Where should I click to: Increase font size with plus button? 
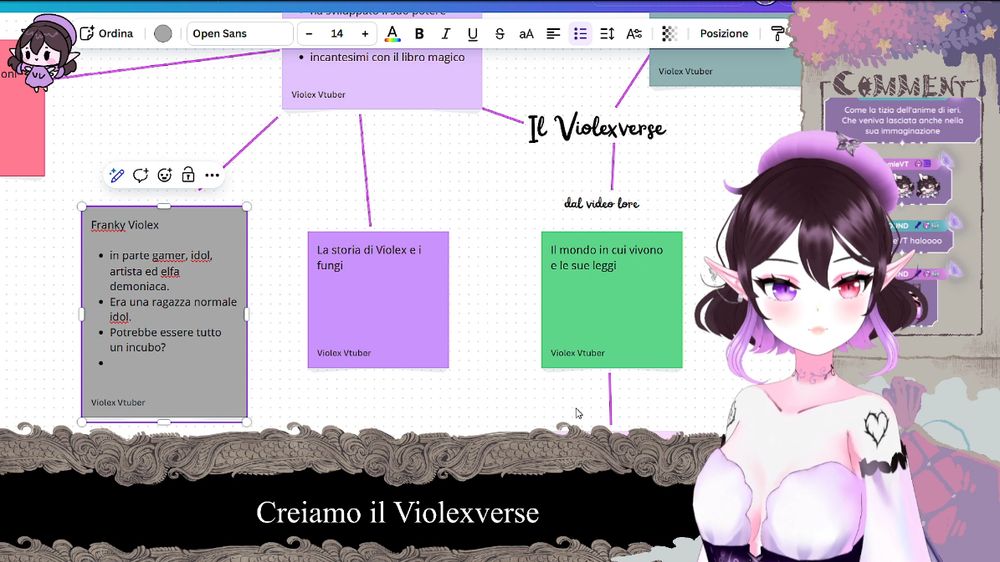pyautogui.click(x=365, y=33)
